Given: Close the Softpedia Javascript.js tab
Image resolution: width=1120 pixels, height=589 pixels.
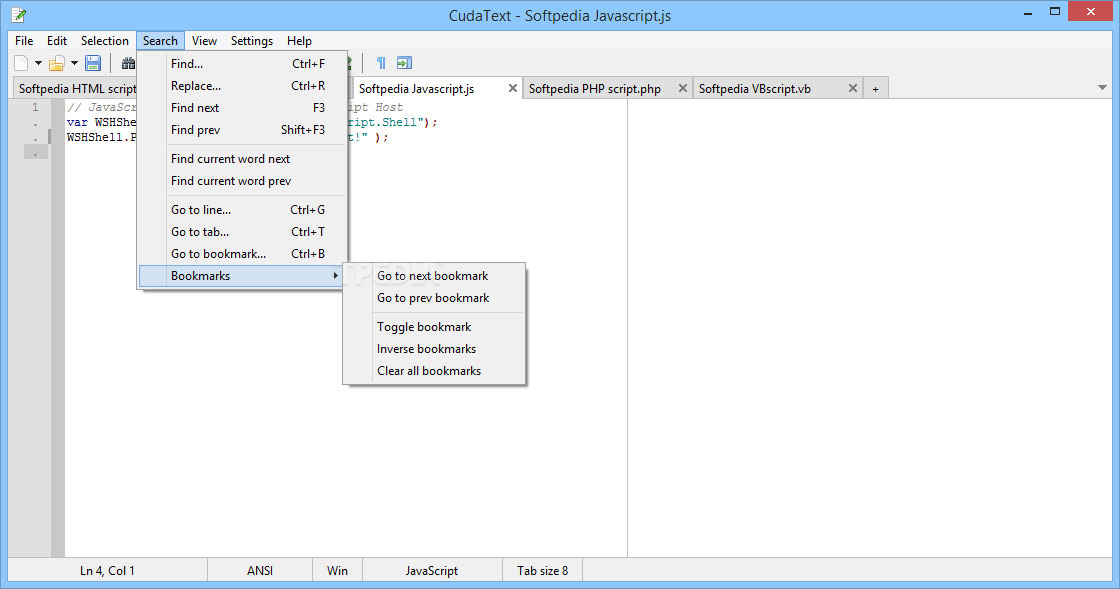Looking at the screenshot, I should coord(513,88).
